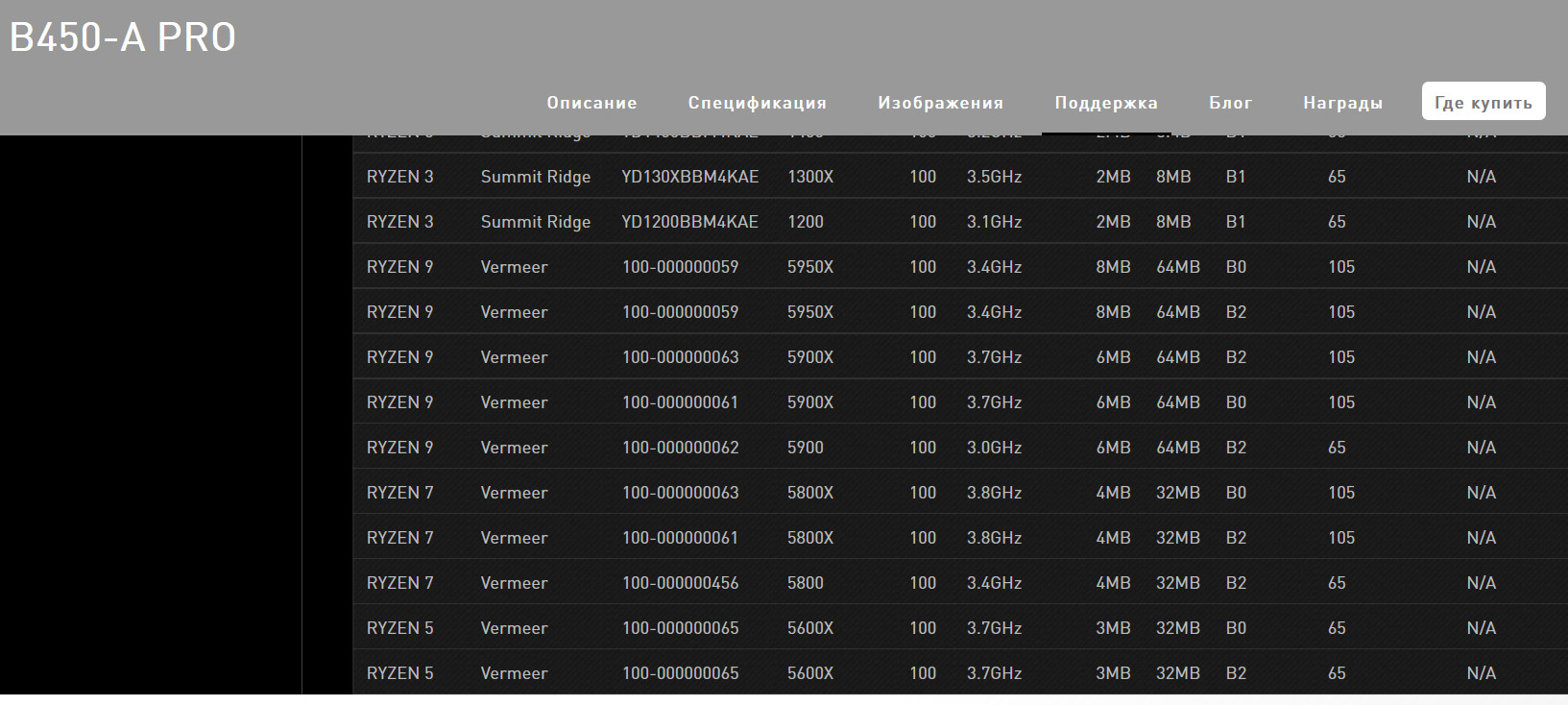
Task: Go to the Изображения tab
Action: pyautogui.click(x=940, y=103)
